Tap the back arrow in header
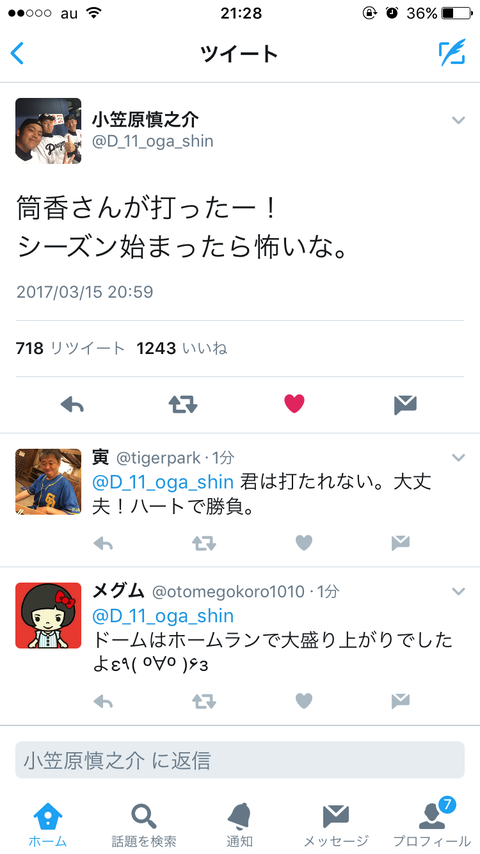The height and width of the screenshot is (854, 480). [x=17, y=53]
